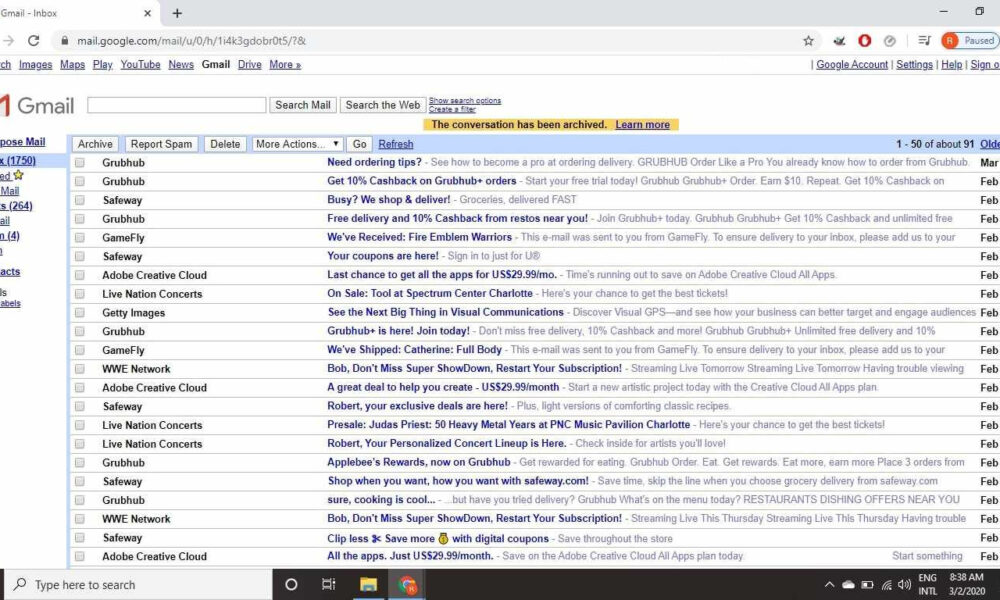Open News in Google bar

coord(181,64)
